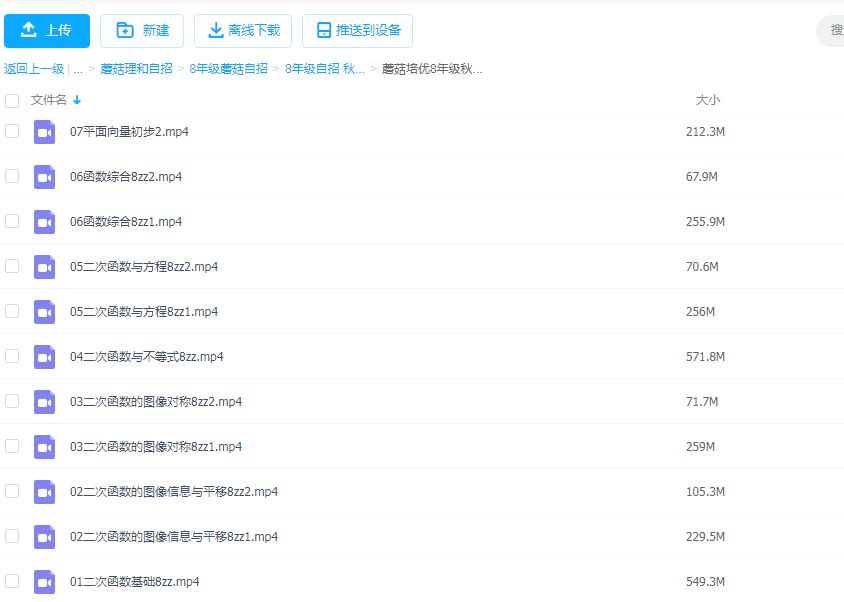Click the video icon for 03二次函数的图像对称8zz2.mp4
Viewport: 844px width, 602px height.
(44, 402)
